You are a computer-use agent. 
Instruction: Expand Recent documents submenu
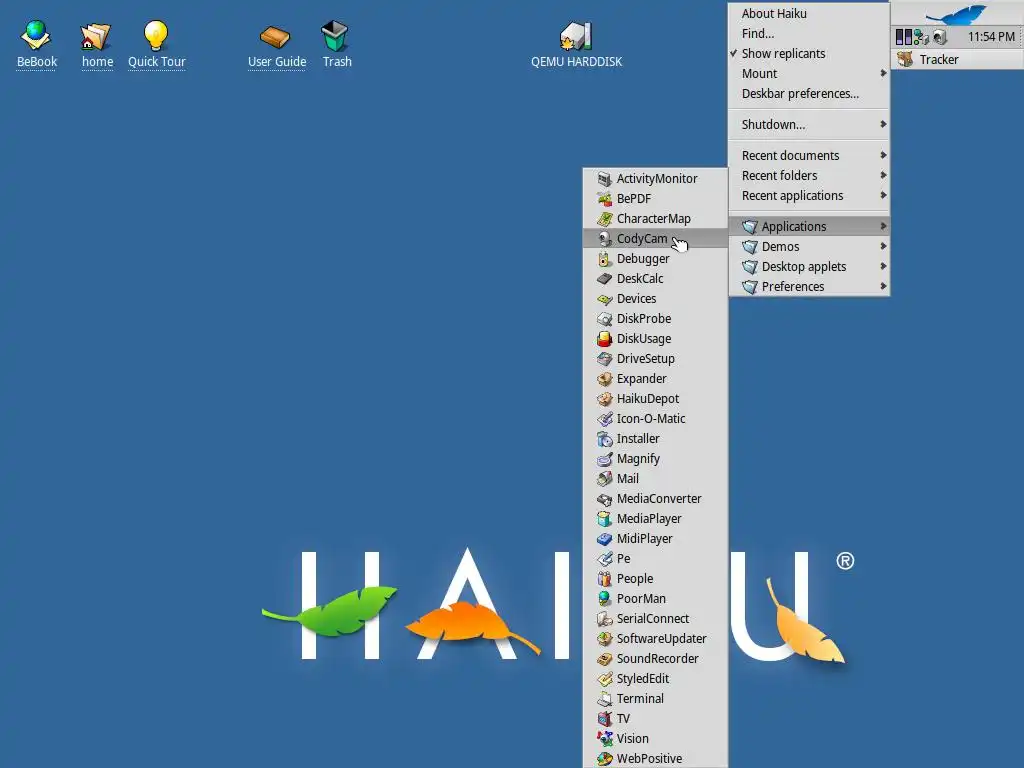tap(809, 155)
